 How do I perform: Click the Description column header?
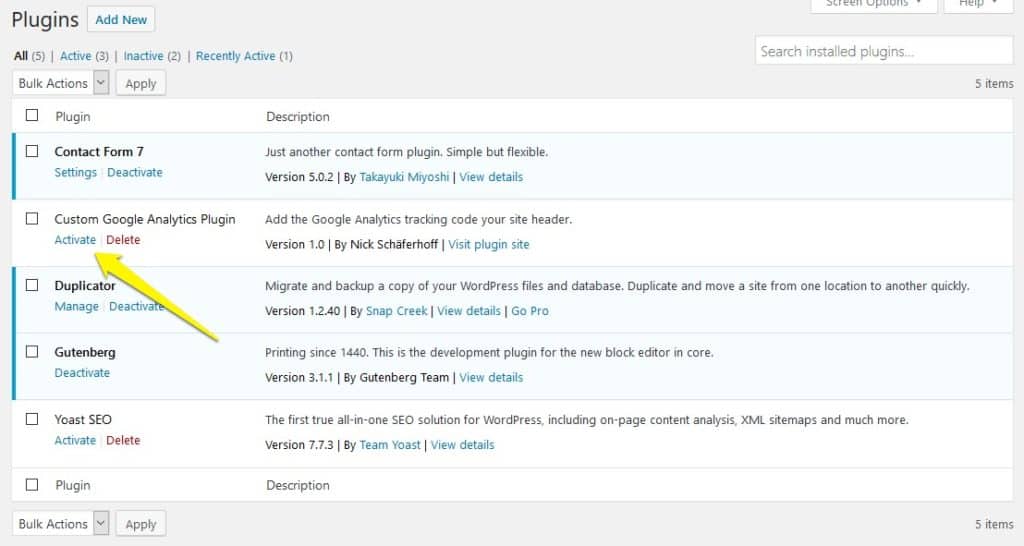click(x=298, y=116)
